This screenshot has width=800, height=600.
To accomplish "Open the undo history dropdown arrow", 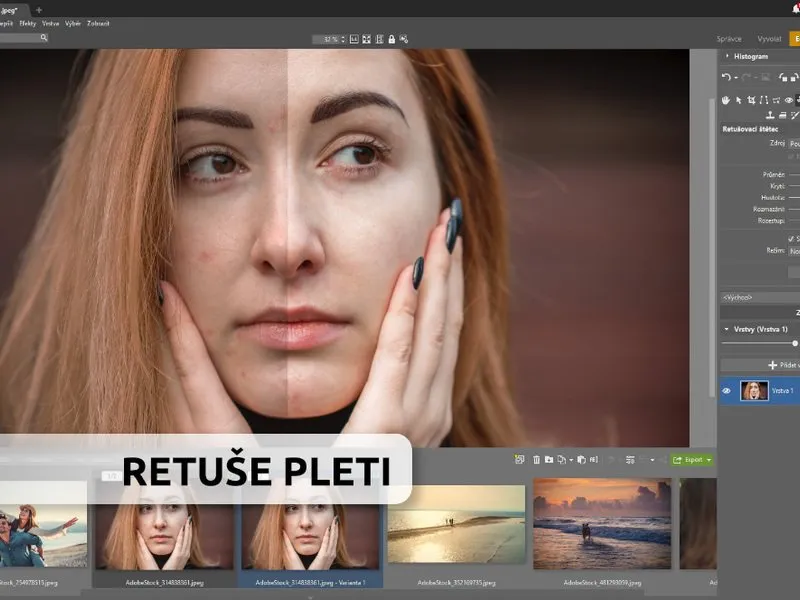I will pyautogui.click(x=736, y=78).
